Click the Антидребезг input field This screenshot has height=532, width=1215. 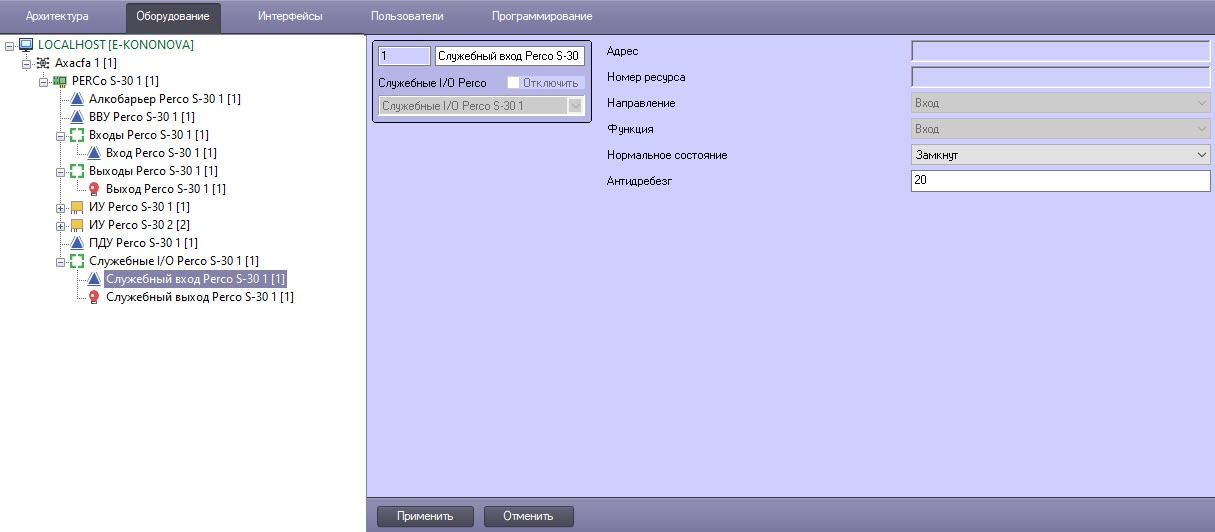[x=1060, y=181]
